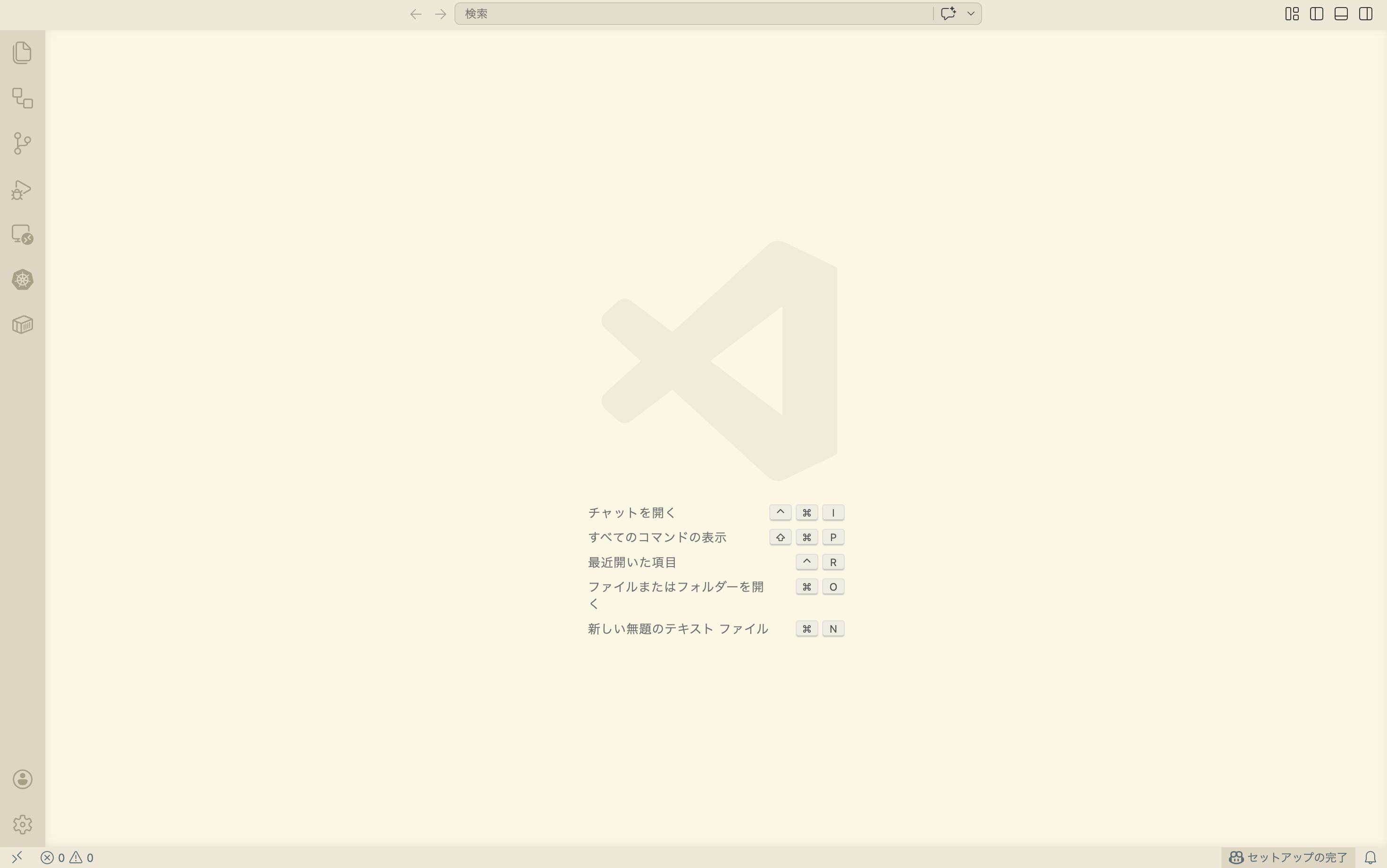Open the Customize Layout dropdown

coord(1292,13)
